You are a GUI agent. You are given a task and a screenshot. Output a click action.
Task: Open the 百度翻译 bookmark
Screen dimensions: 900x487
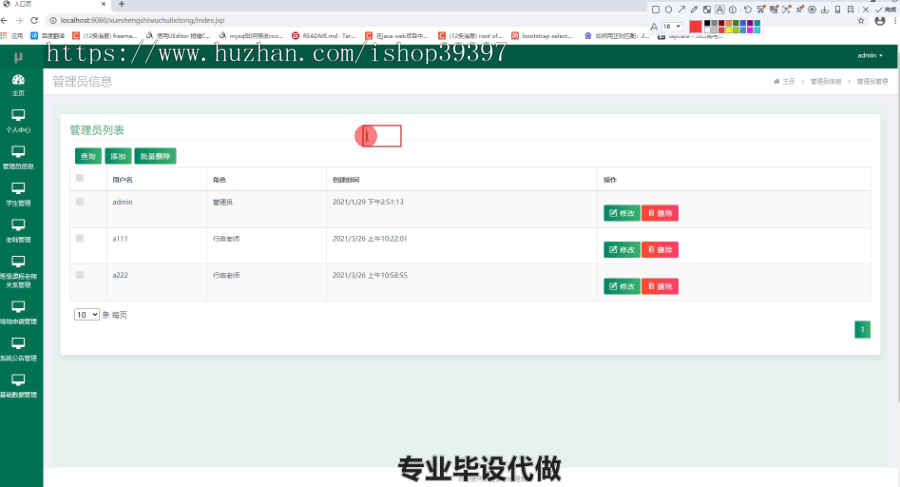(x=48, y=36)
